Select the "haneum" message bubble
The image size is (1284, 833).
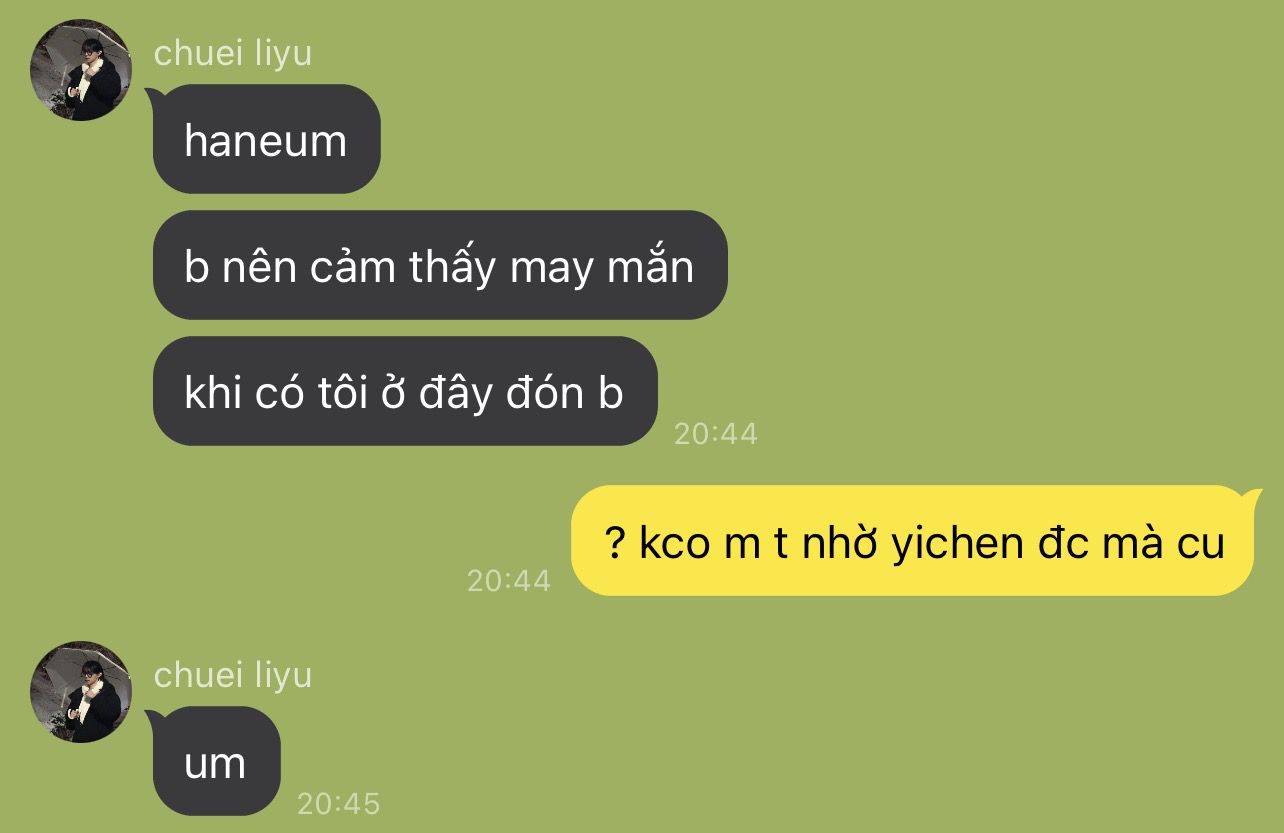pyautogui.click(x=266, y=139)
